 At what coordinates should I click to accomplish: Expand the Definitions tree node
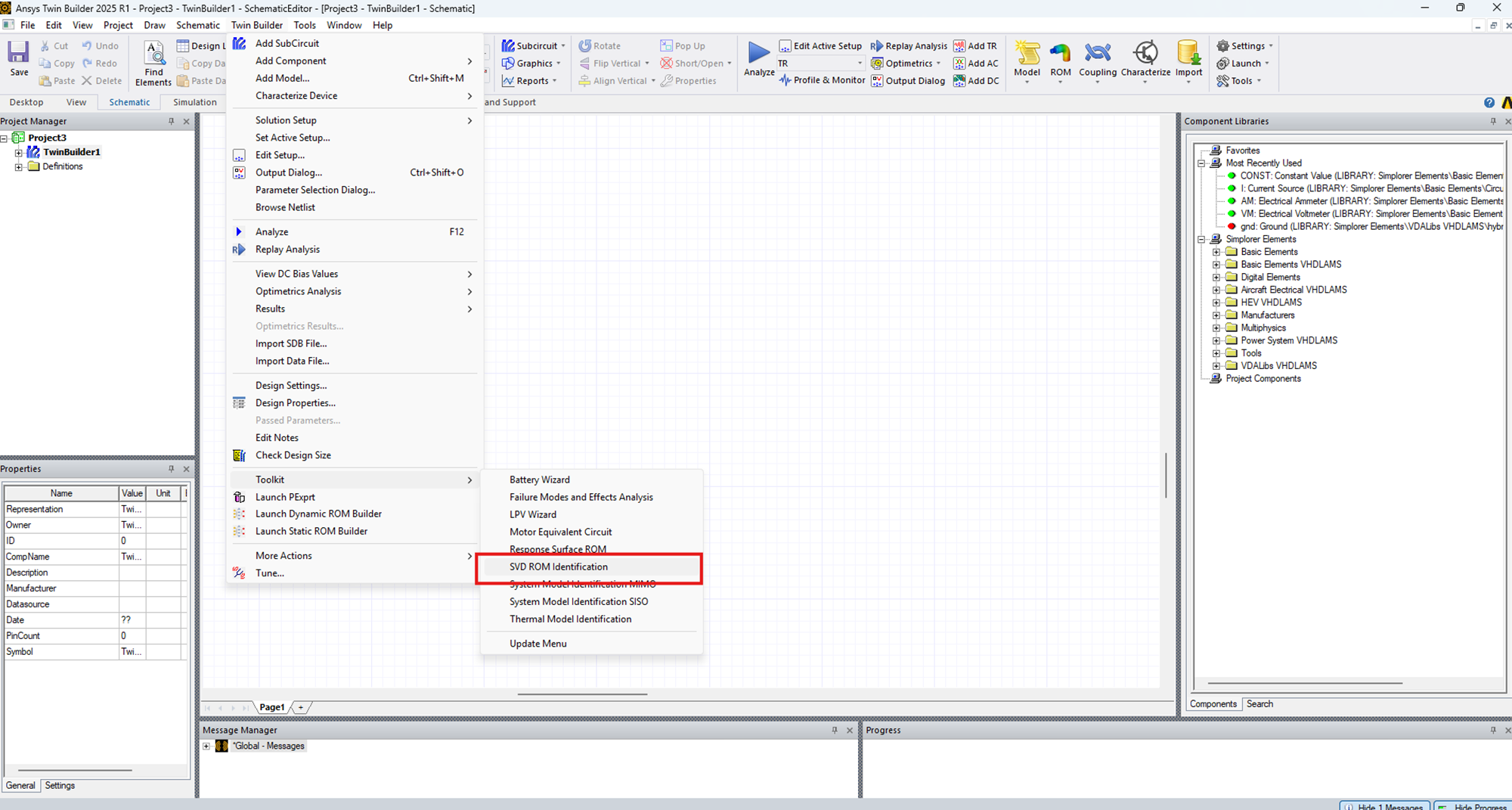click(x=18, y=167)
